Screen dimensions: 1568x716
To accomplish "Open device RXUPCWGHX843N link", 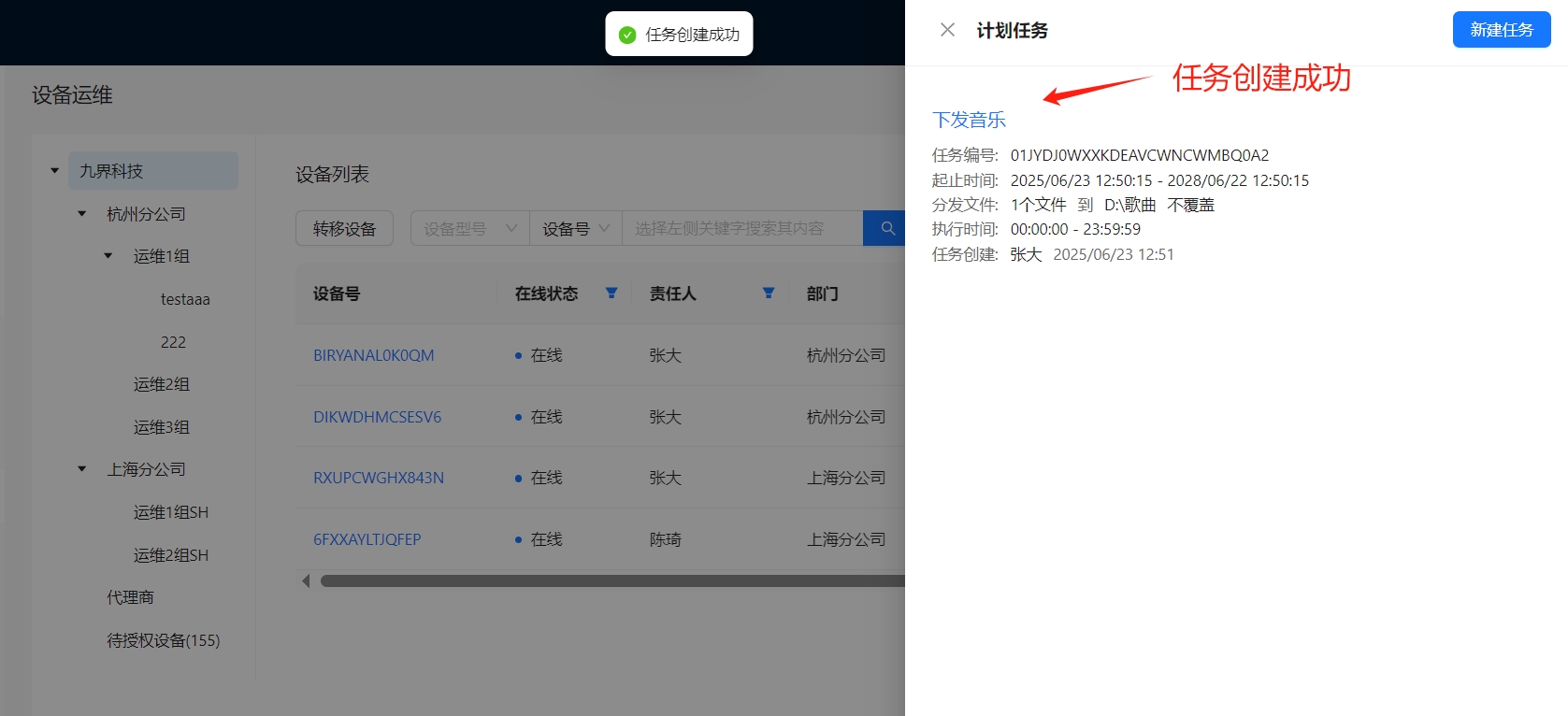I will pyautogui.click(x=379, y=478).
